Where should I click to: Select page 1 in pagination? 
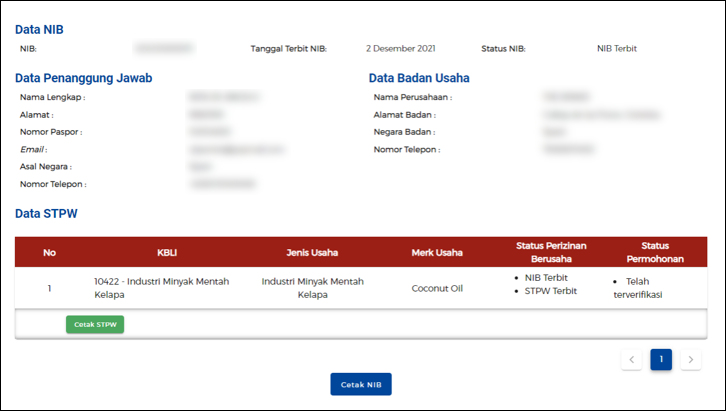661,360
